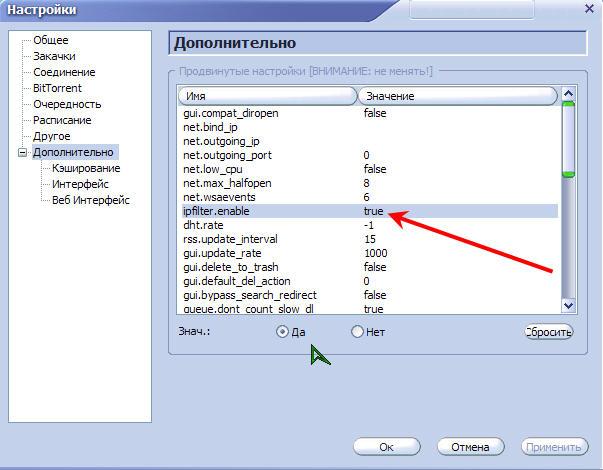Open the Расписание section

coord(62,120)
